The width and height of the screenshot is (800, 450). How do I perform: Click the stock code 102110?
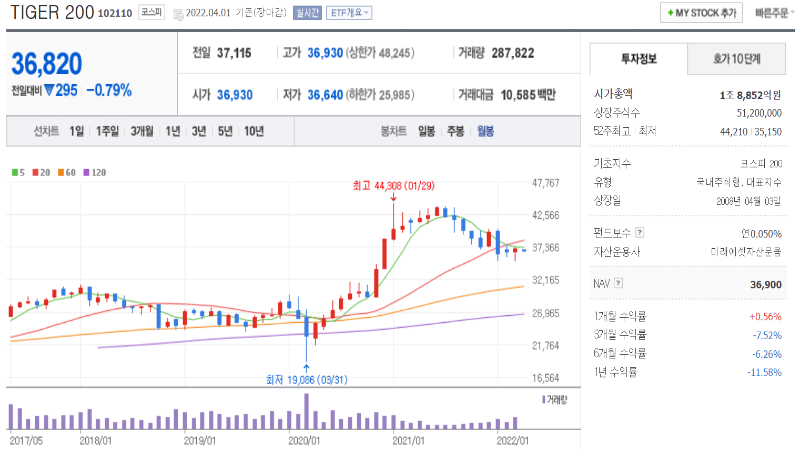click(x=115, y=13)
